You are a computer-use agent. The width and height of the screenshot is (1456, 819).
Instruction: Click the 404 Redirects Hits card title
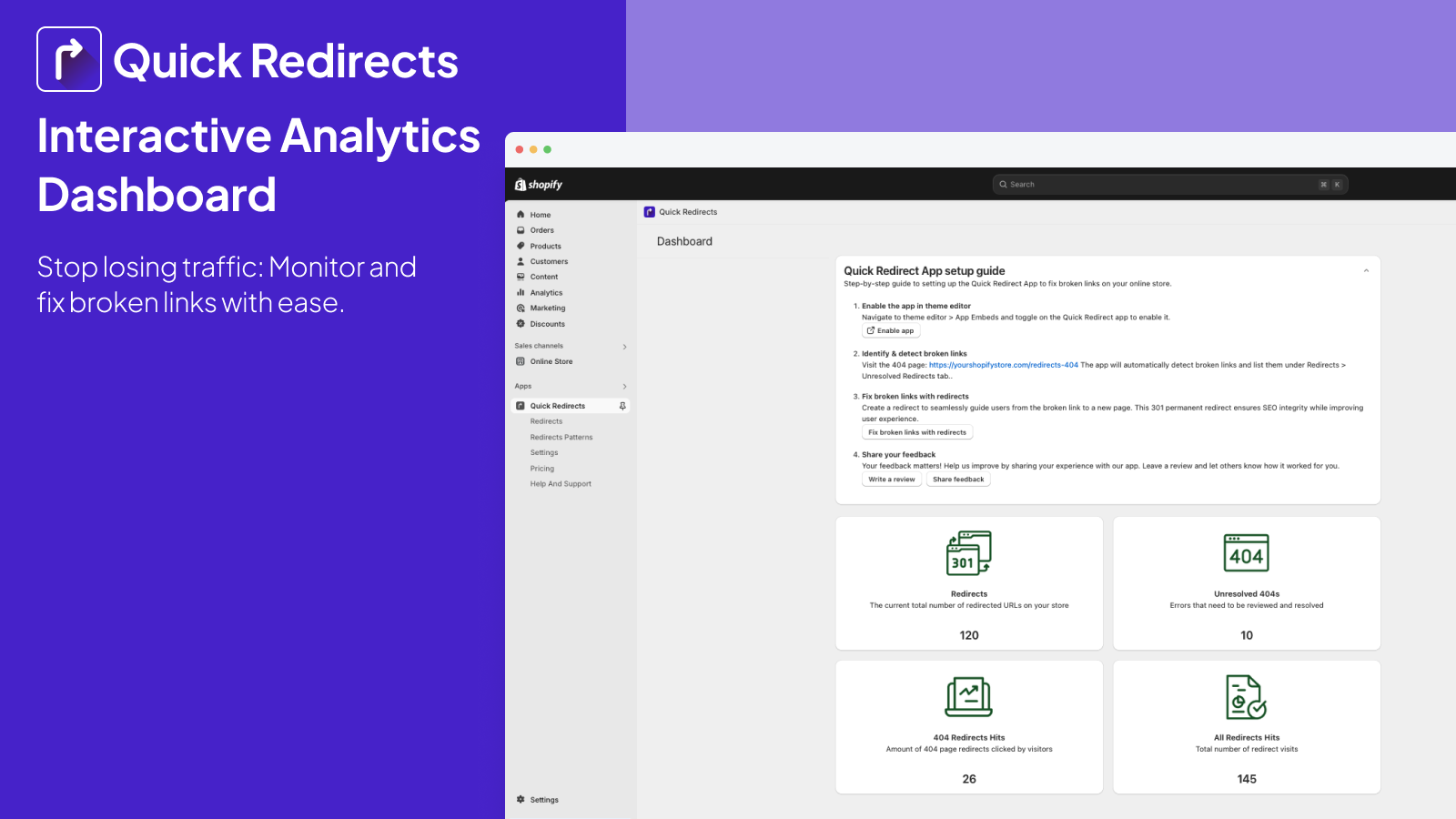969,738
